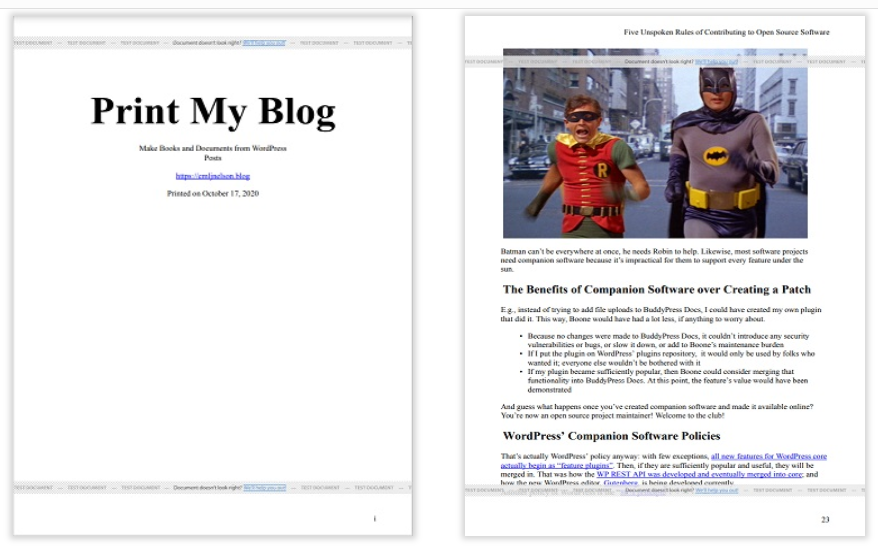Click the Batman and Robin photo

pos(655,143)
